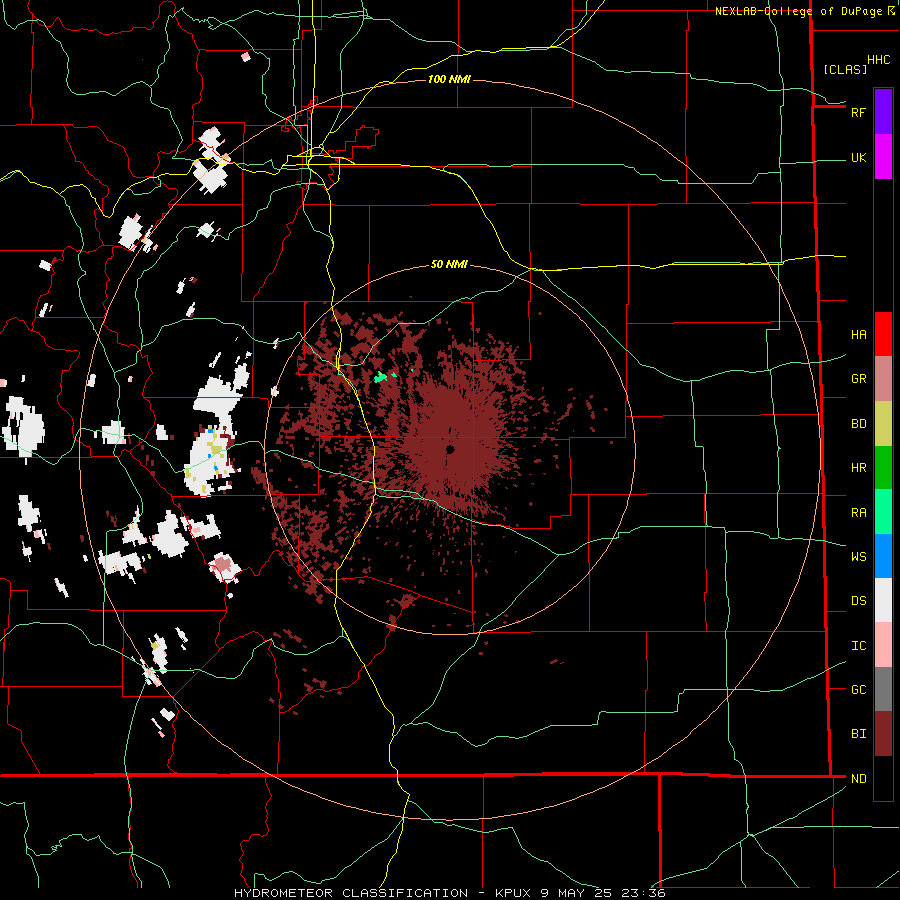The image size is (900, 900).
Task: Click the 100 NMI range ring label
Action: point(449,79)
